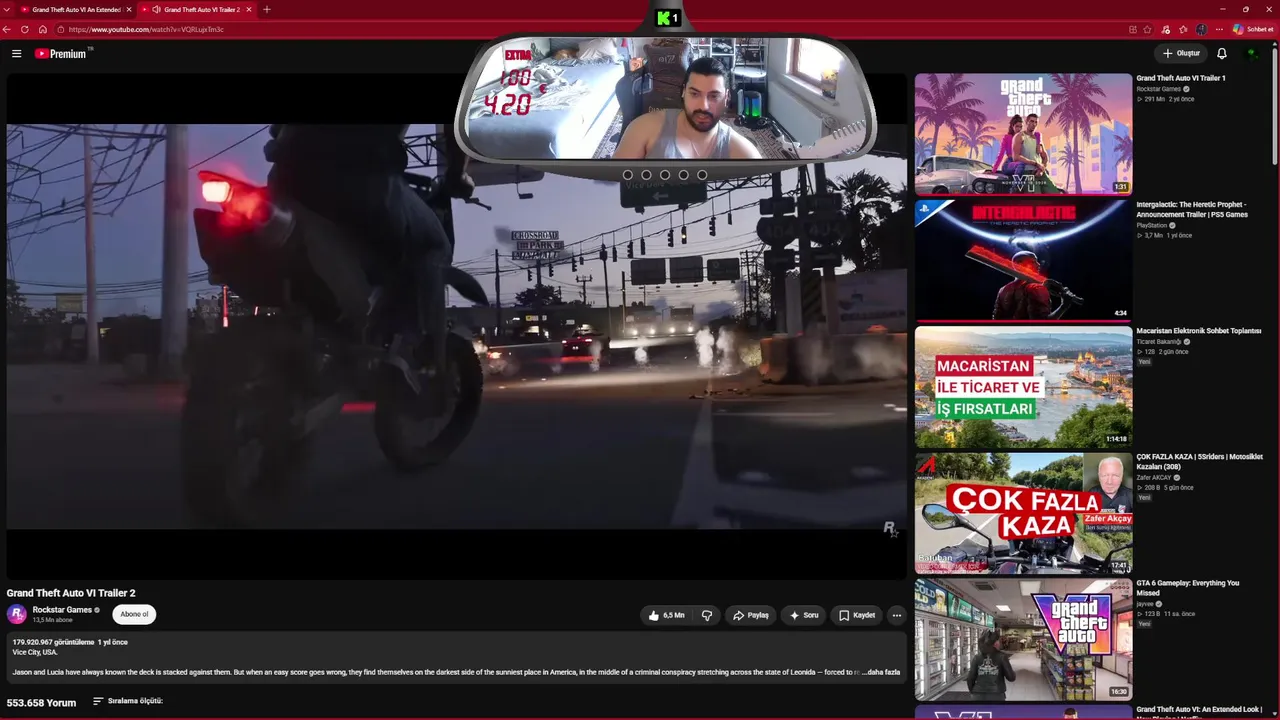Open the browser settings ellipsis menu

tap(1219, 29)
